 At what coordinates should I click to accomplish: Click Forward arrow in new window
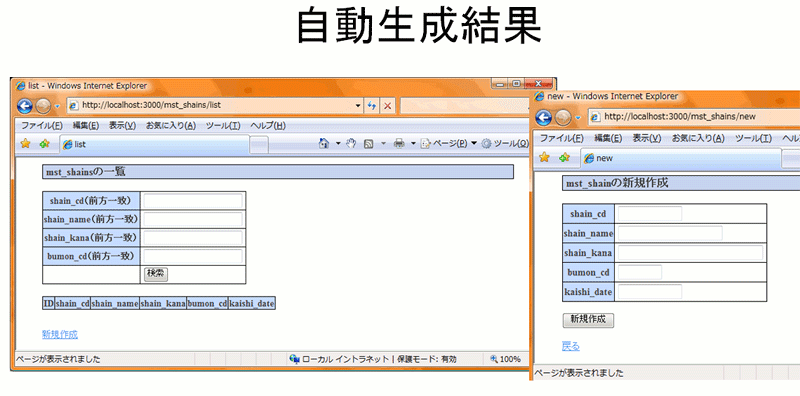(x=563, y=118)
